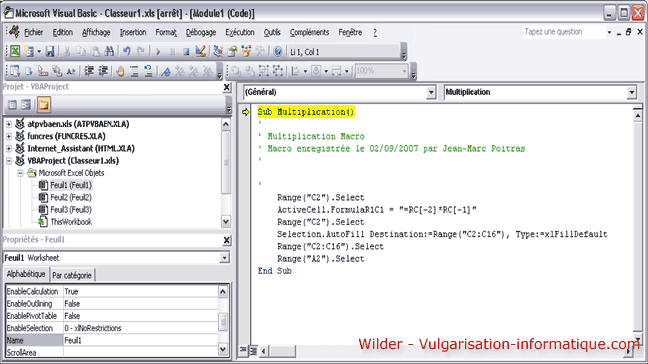Image resolution: width=648 pixels, height=364 pixels.
Task: Open the (Général) object dropdown
Action: (431, 93)
